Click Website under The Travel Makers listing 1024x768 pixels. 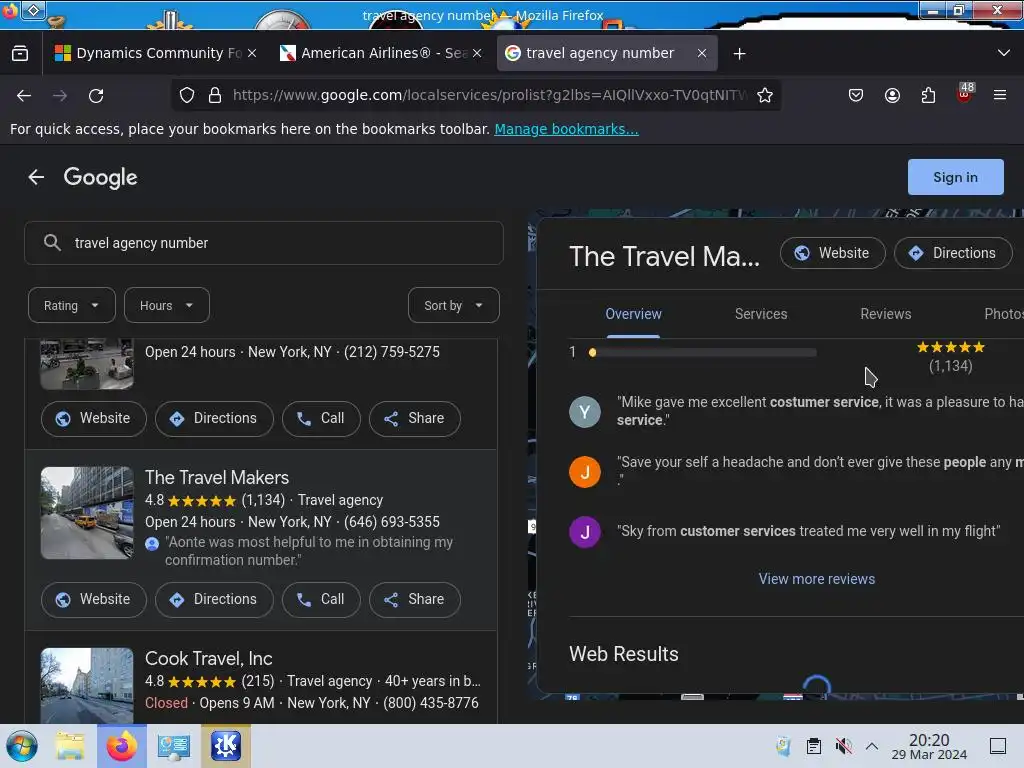pyautogui.click(x=93, y=600)
